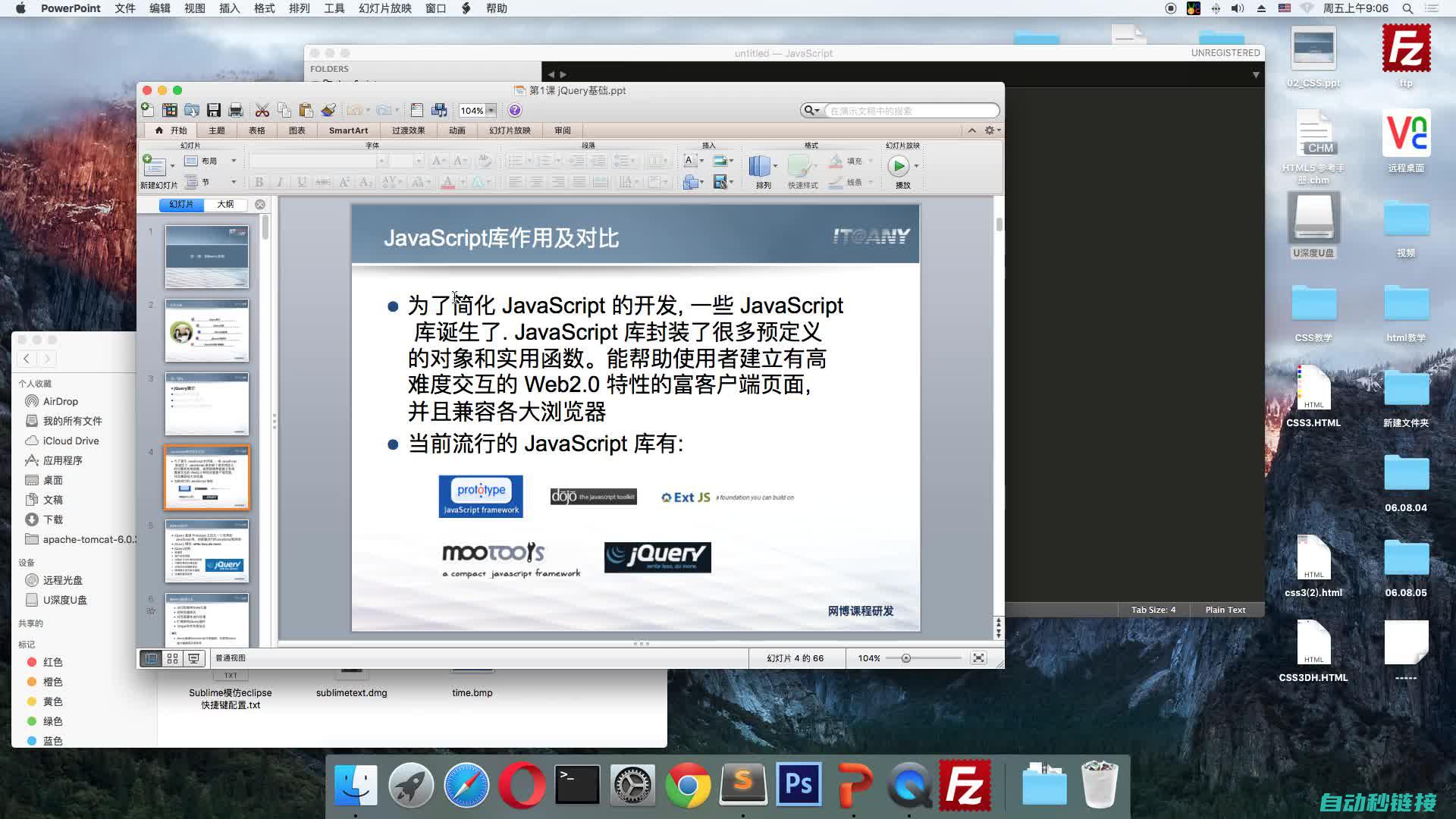Toggle Italic formatting
Screen dimensions: 1456x819
pos(280,182)
